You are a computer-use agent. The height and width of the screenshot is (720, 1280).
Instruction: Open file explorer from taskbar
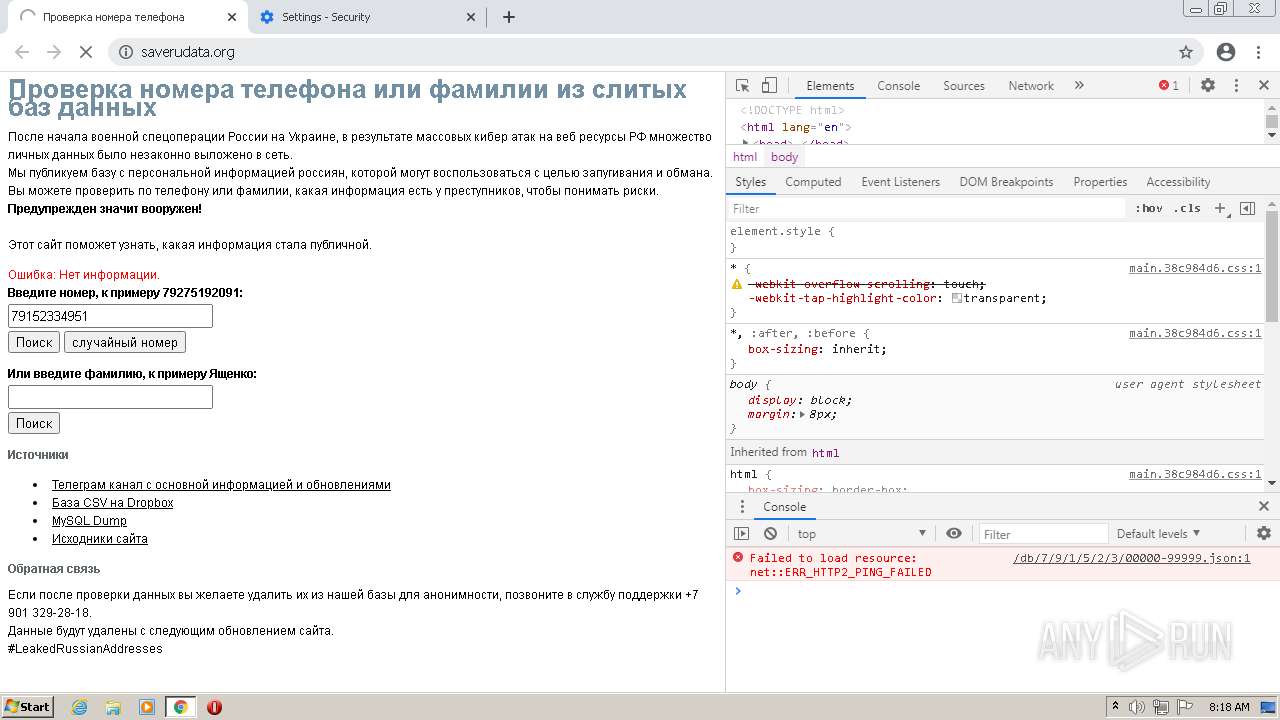tap(113, 707)
